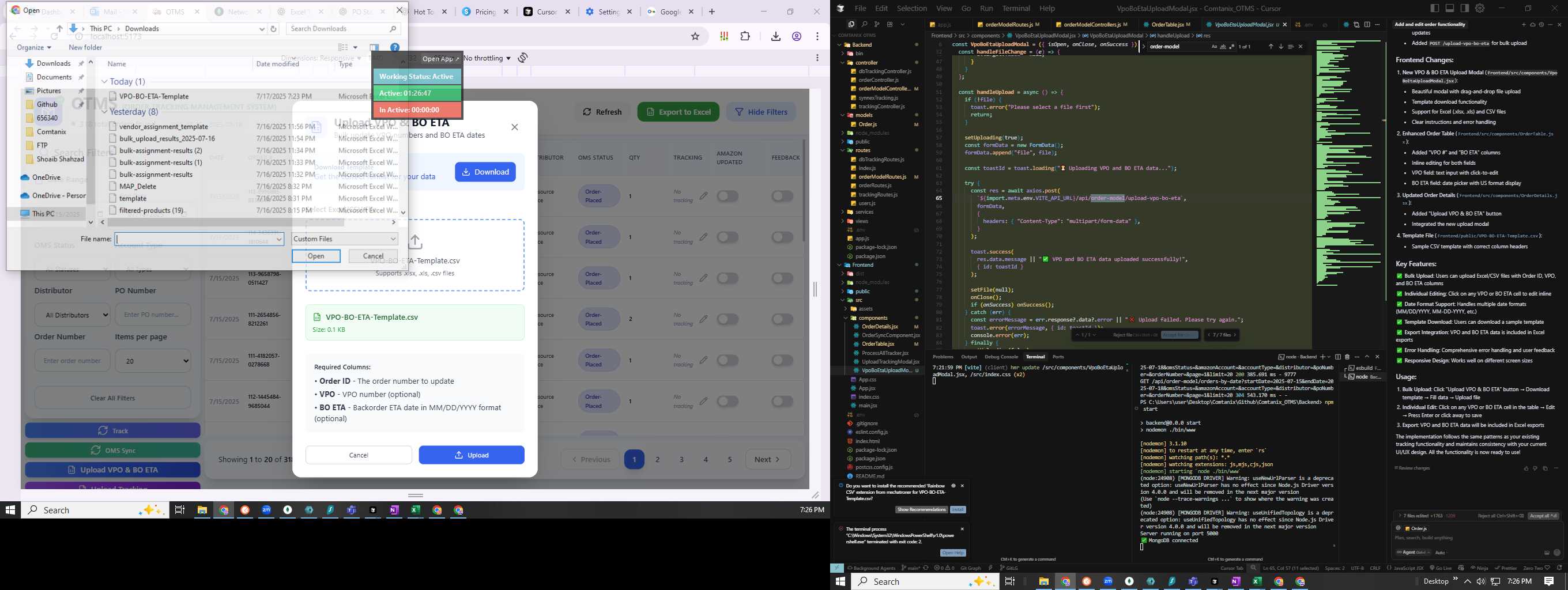The width and height of the screenshot is (1568, 590).
Task: Collapse the controller folder in Cursor explorer
Action: click(x=866, y=62)
